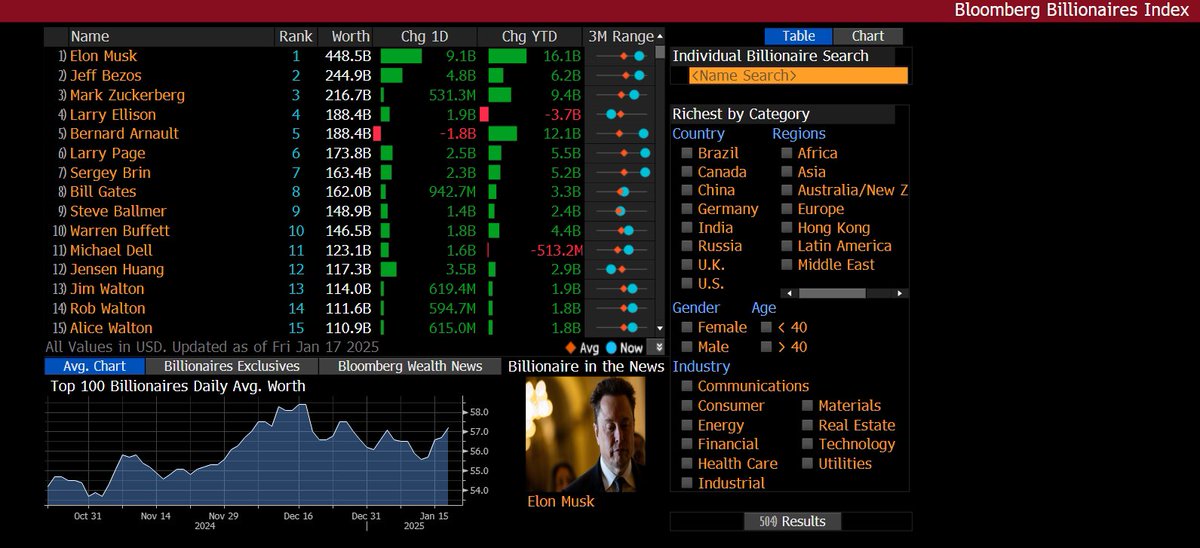Switch to the Table view tab
This screenshot has height=548, width=1200.
click(798, 36)
